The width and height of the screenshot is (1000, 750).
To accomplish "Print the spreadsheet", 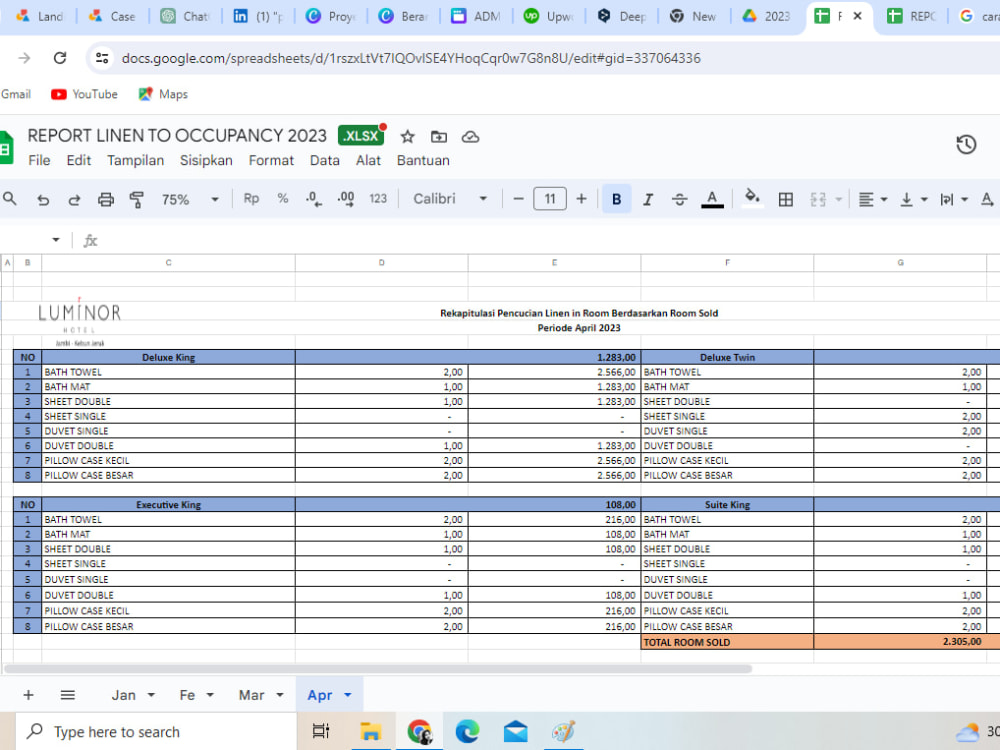I will [x=106, y=200].
